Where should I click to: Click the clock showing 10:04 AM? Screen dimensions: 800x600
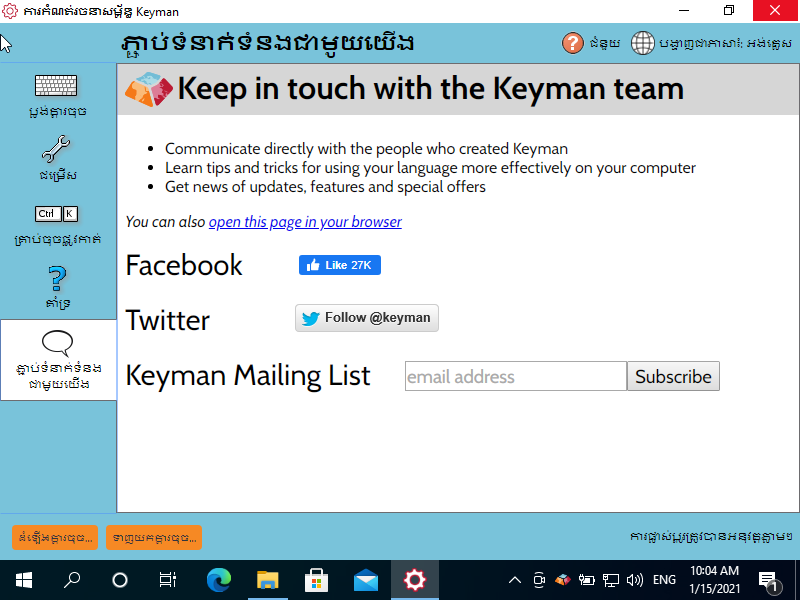(x=714, y=580)
